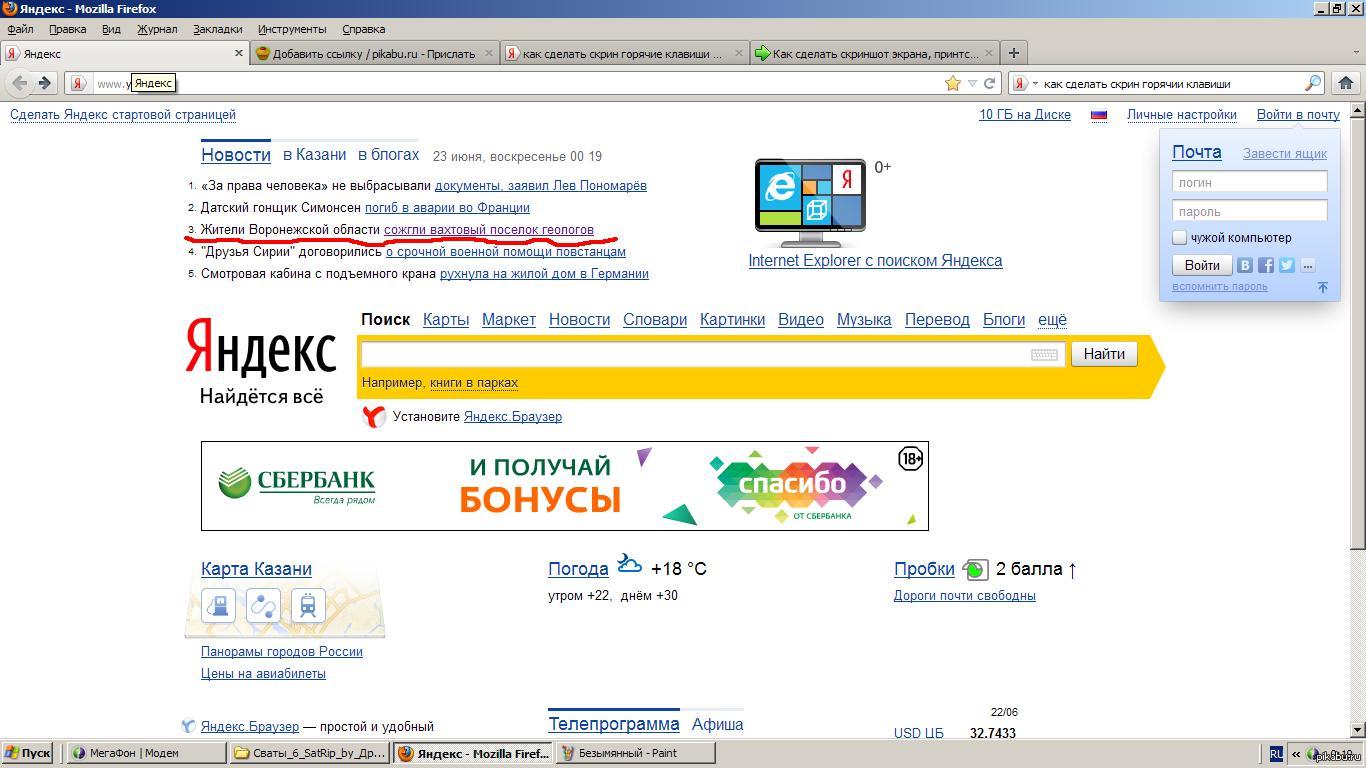Open the Журнал menu

(157, 29)
